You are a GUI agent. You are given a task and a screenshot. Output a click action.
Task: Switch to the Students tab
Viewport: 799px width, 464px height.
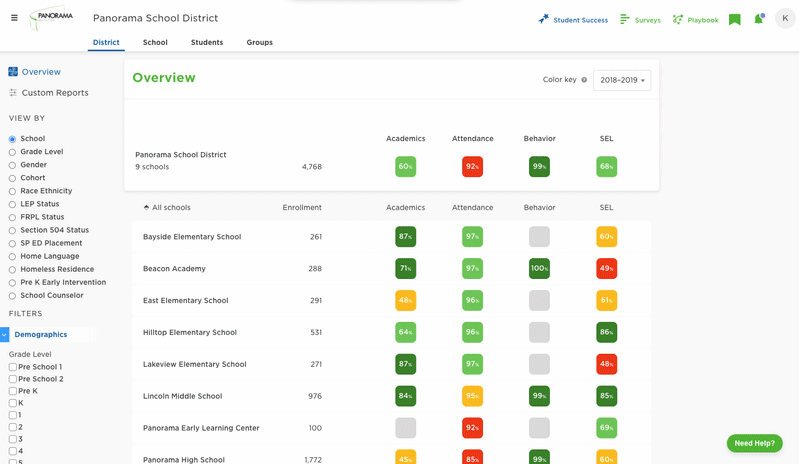[x=207, y=42]
